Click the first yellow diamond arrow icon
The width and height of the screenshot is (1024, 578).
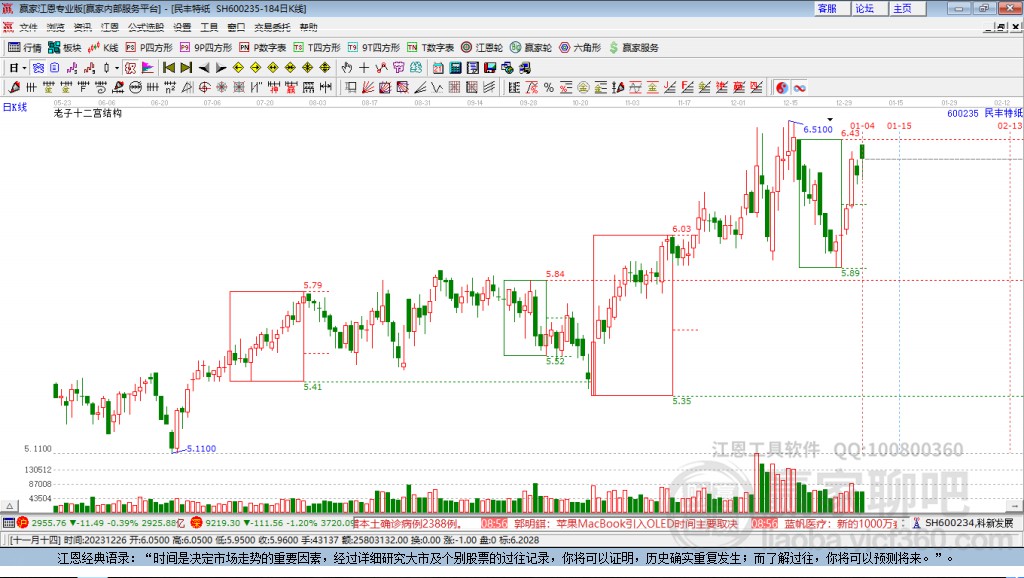(238, 67)
